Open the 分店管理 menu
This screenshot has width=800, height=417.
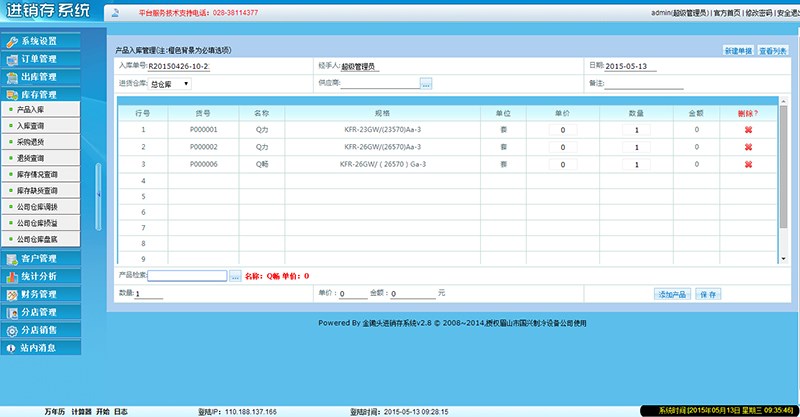(x=40, y=312)
